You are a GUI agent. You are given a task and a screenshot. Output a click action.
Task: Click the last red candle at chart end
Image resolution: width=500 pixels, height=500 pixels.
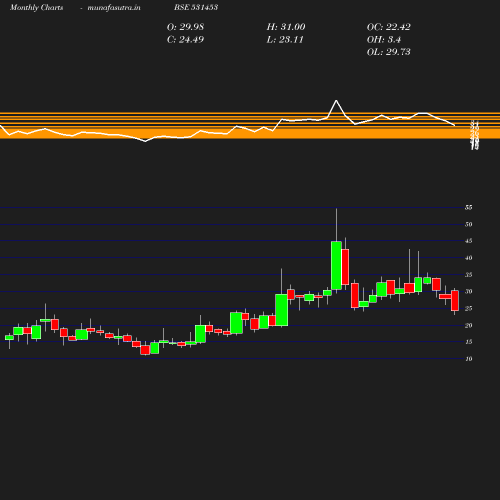(455, 301)
